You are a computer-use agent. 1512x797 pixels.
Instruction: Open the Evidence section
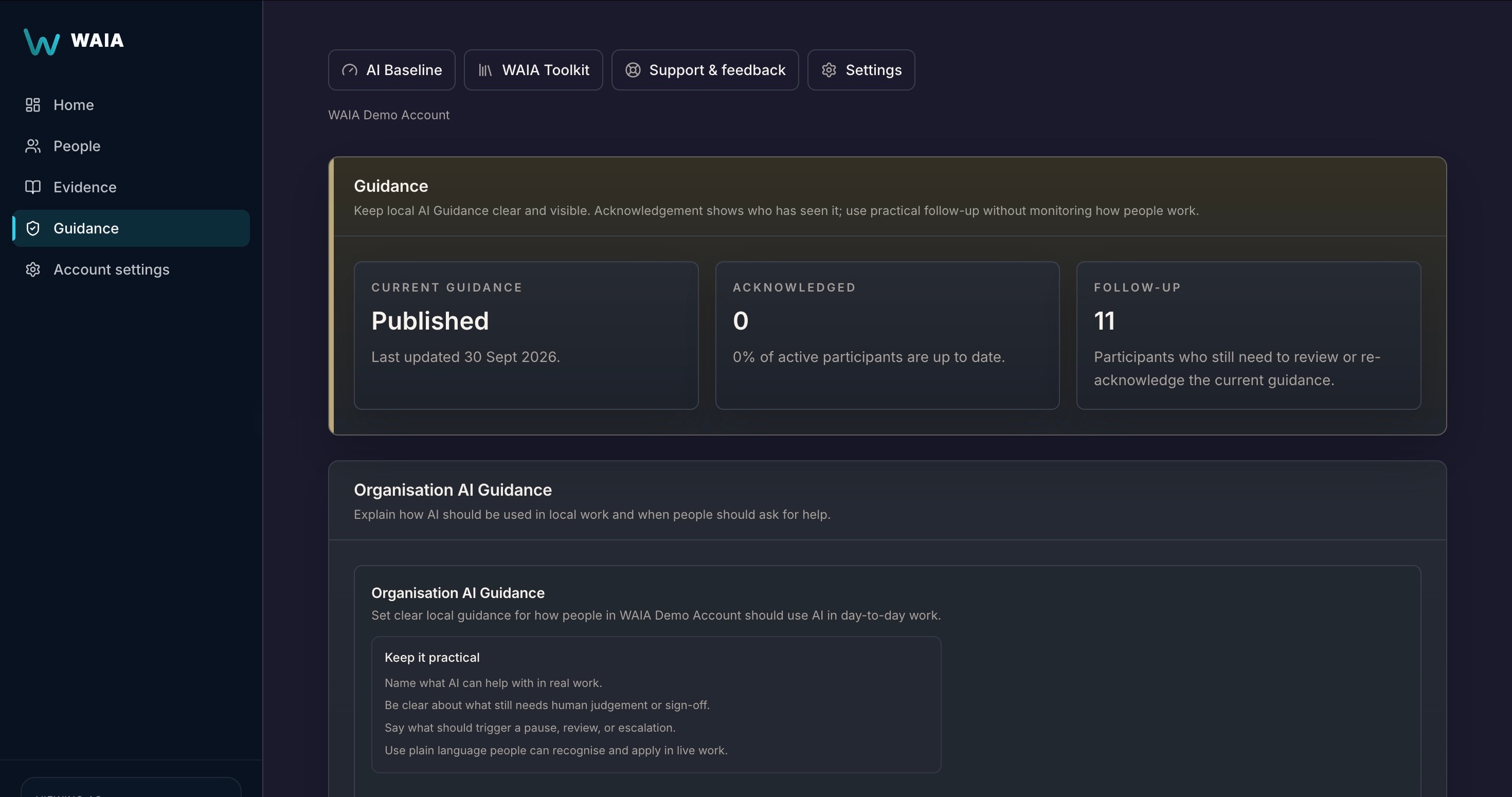131,187
